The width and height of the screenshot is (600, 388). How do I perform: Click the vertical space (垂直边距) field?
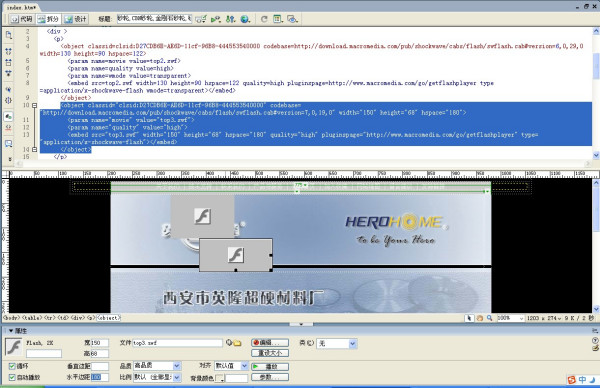[x=99, y=366]
